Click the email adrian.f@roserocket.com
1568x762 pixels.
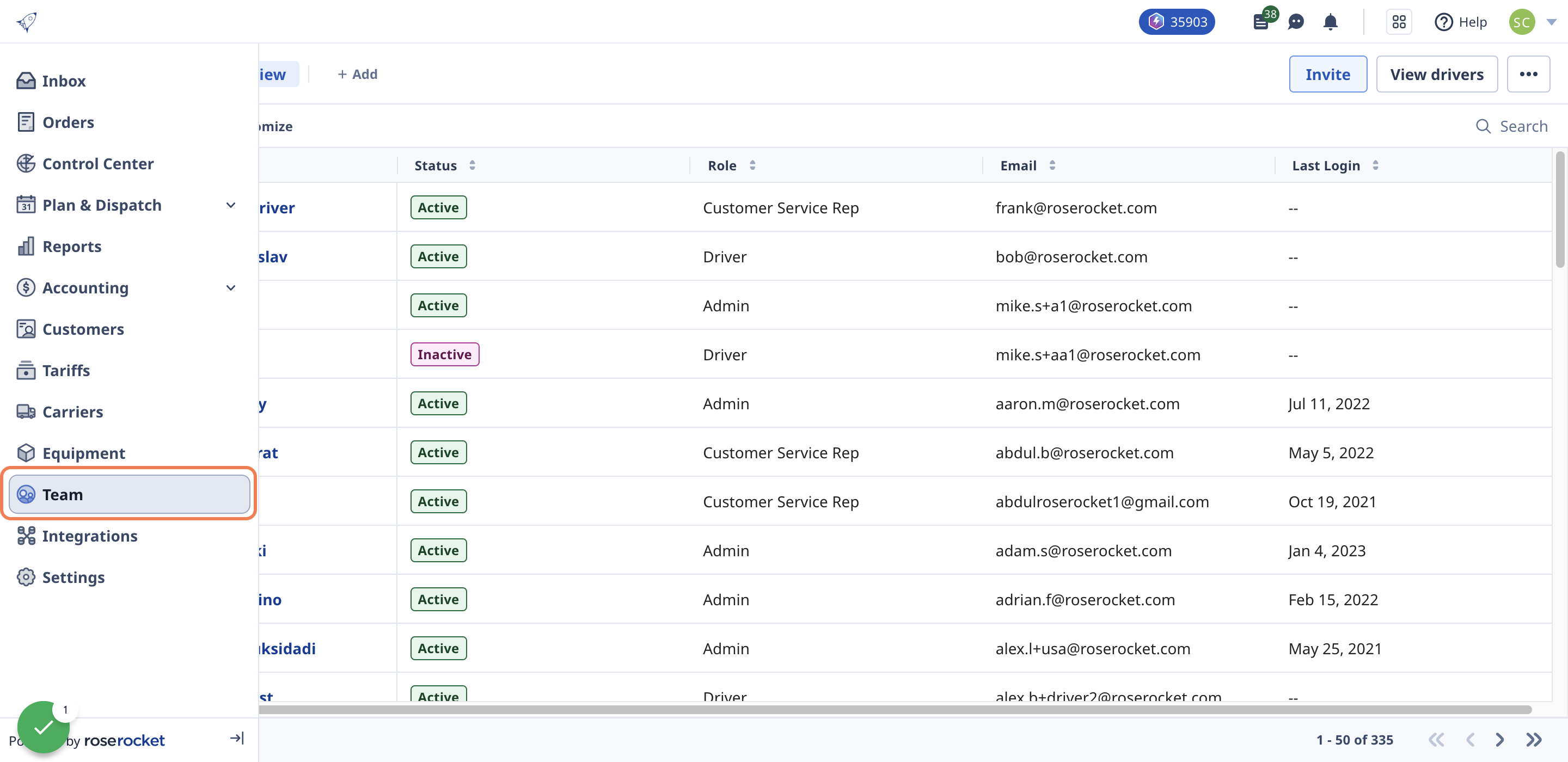pos(1085,600)
